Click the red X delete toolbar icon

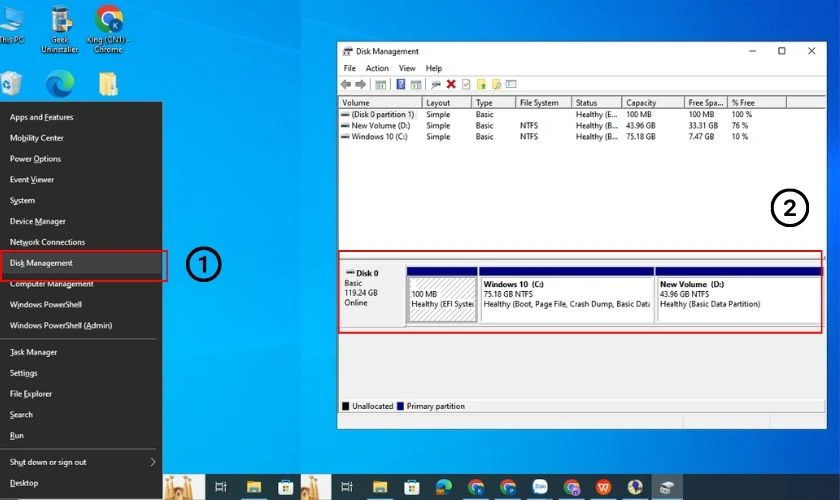click(451, 84)
